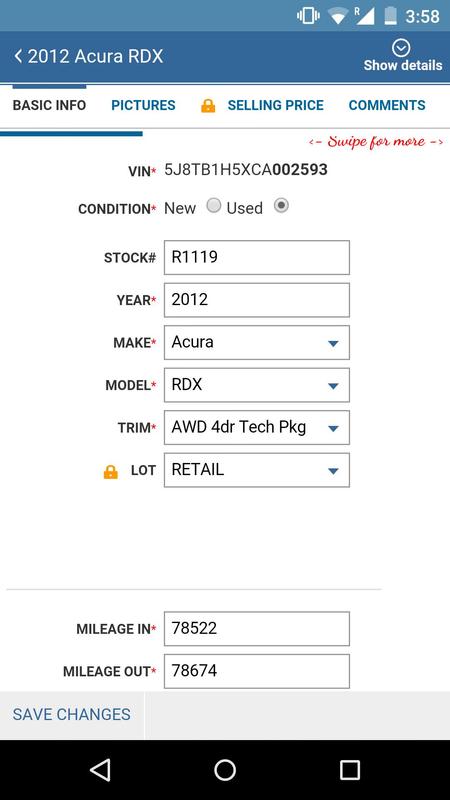Tap the Show details label
Viewport: 450px width, 800px height.
[403, 65]
